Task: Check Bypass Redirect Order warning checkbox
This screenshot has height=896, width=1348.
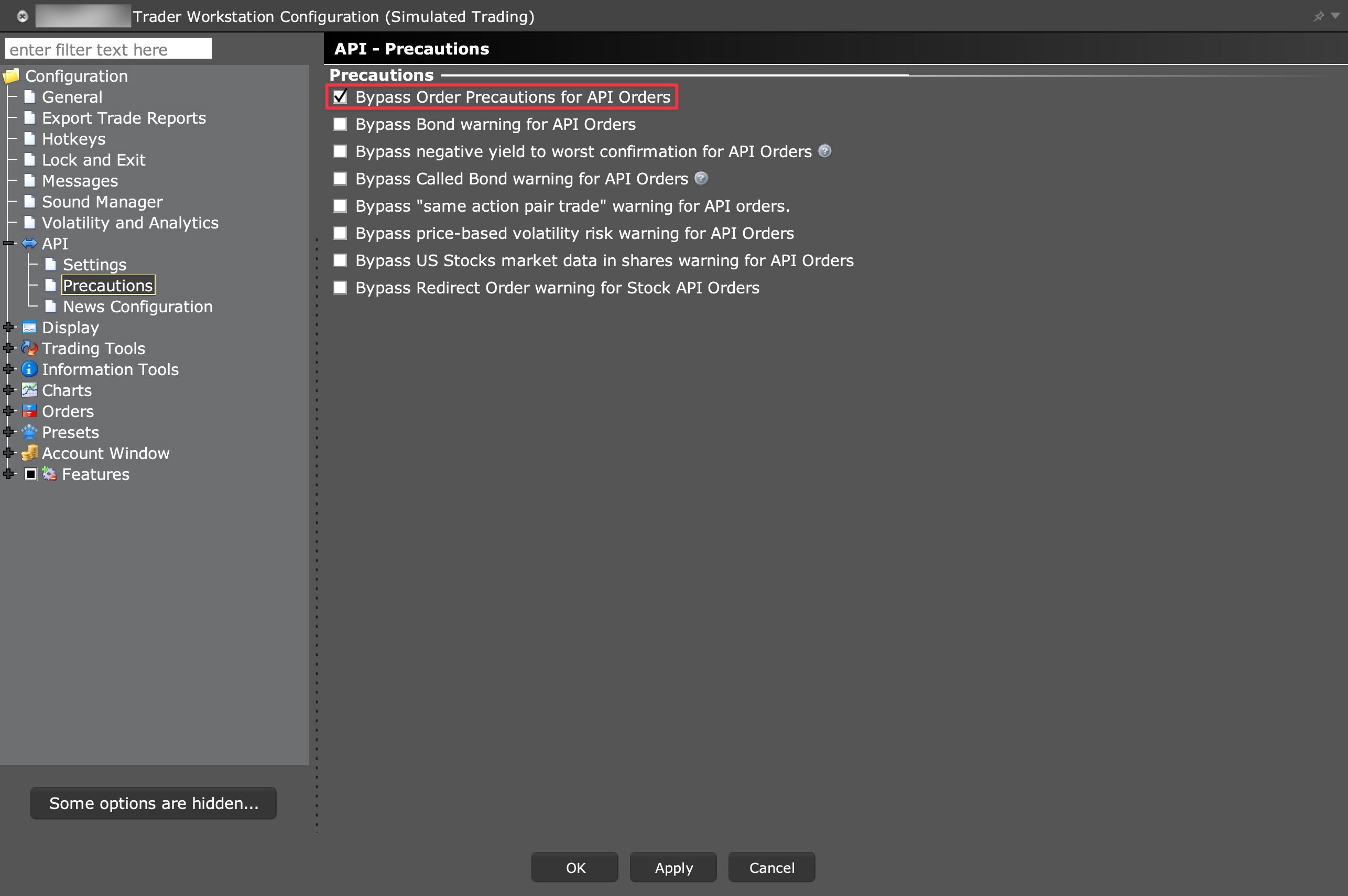Action: tap(340, 288)
